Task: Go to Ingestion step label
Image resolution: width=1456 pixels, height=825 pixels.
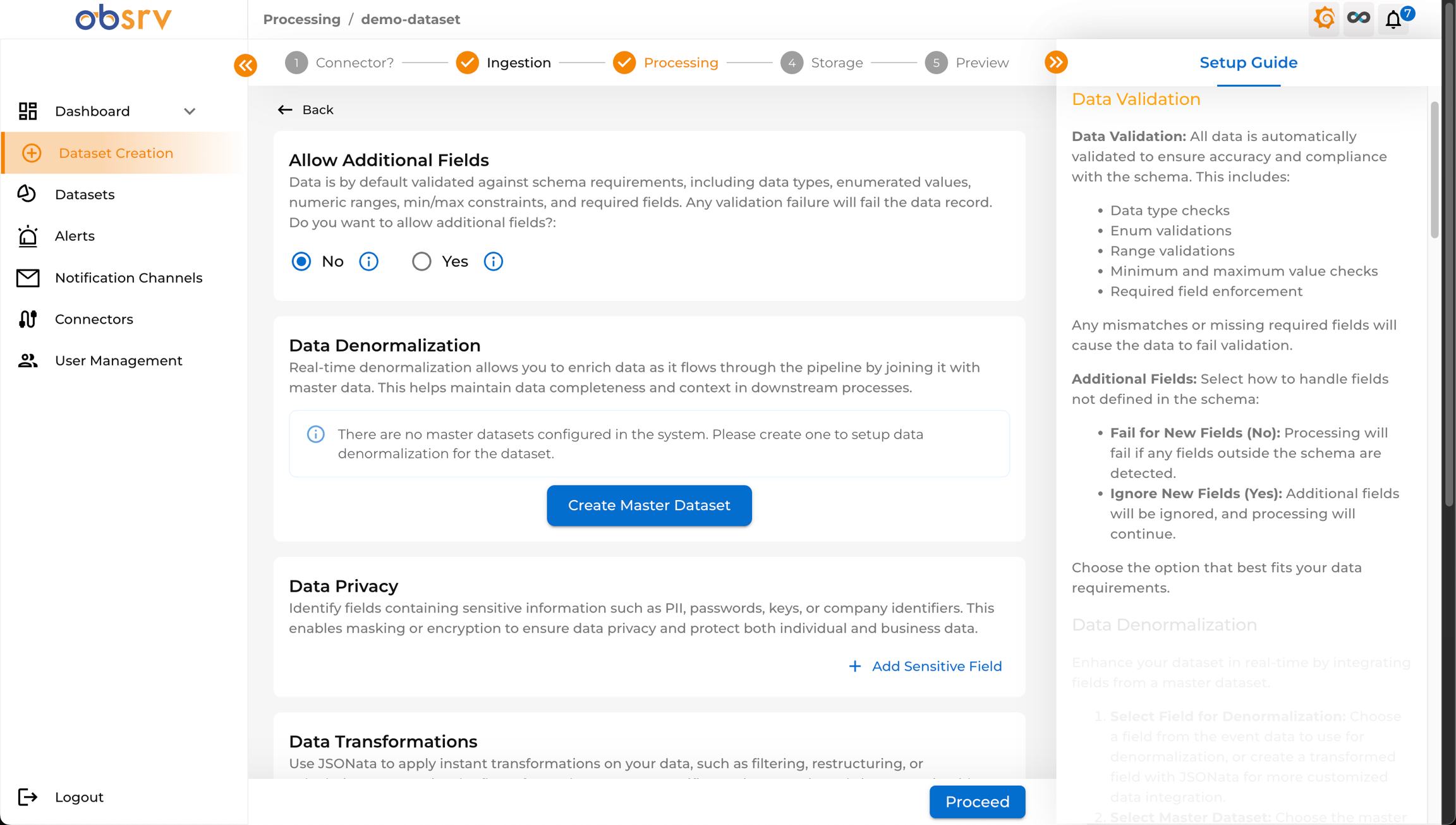Action: [519, 63]
